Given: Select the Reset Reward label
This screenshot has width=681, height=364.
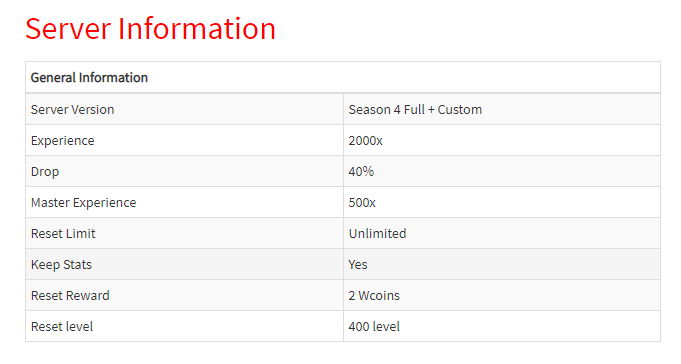Looking at the screenshot, I should click(x=70, y=296).
